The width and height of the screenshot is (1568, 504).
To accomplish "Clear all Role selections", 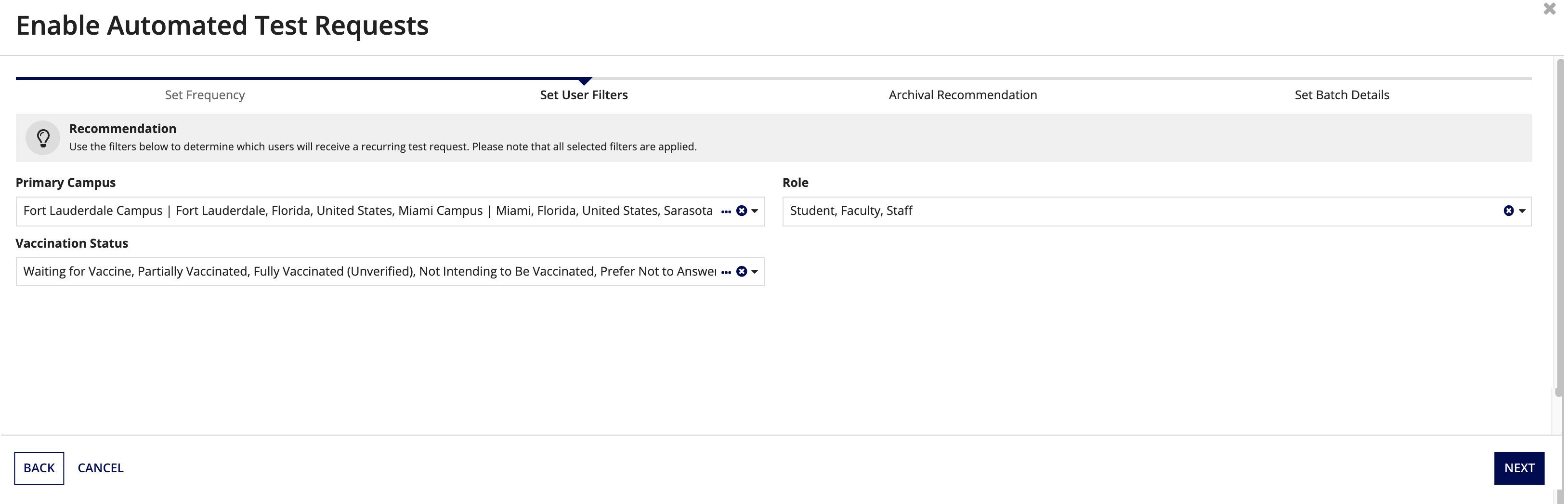I will point(1508,211).
